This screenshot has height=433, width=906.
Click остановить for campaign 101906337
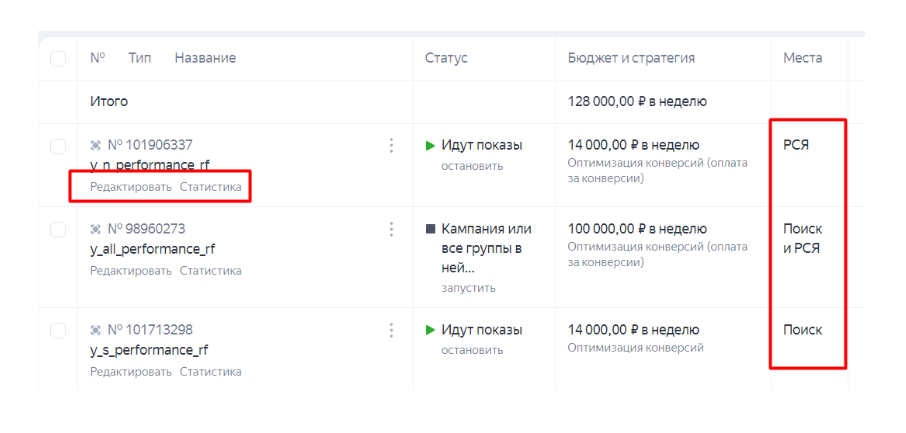click(472, 166)
